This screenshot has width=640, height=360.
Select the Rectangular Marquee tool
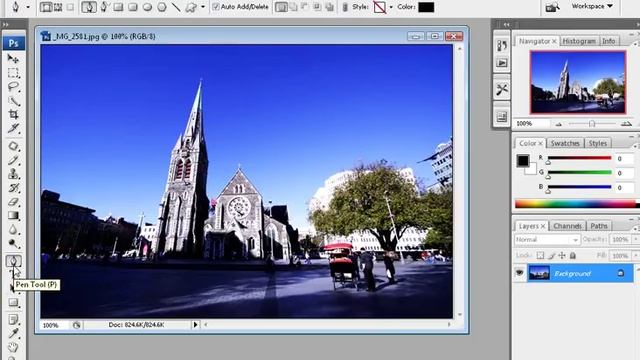(13, 73)
